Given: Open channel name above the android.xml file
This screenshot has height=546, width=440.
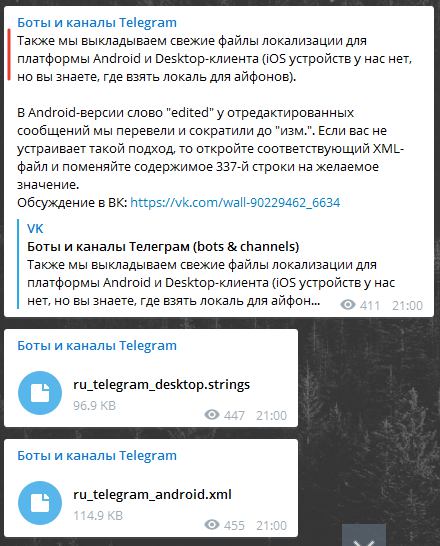Looking at the screenshot, I should (x=97, y=455).
